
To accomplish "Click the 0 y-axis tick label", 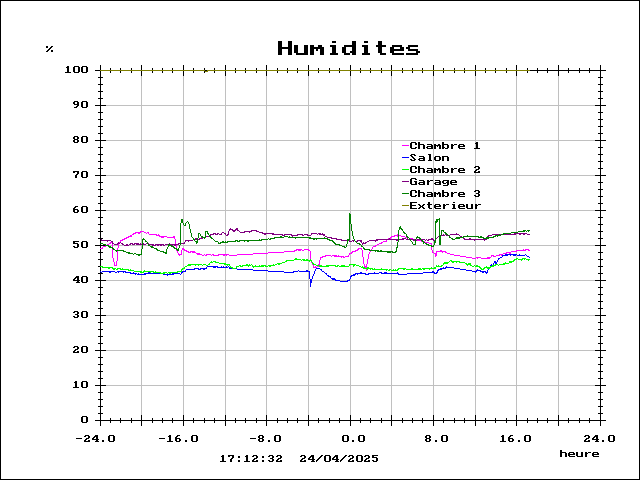I will click(x=86, y=420).
